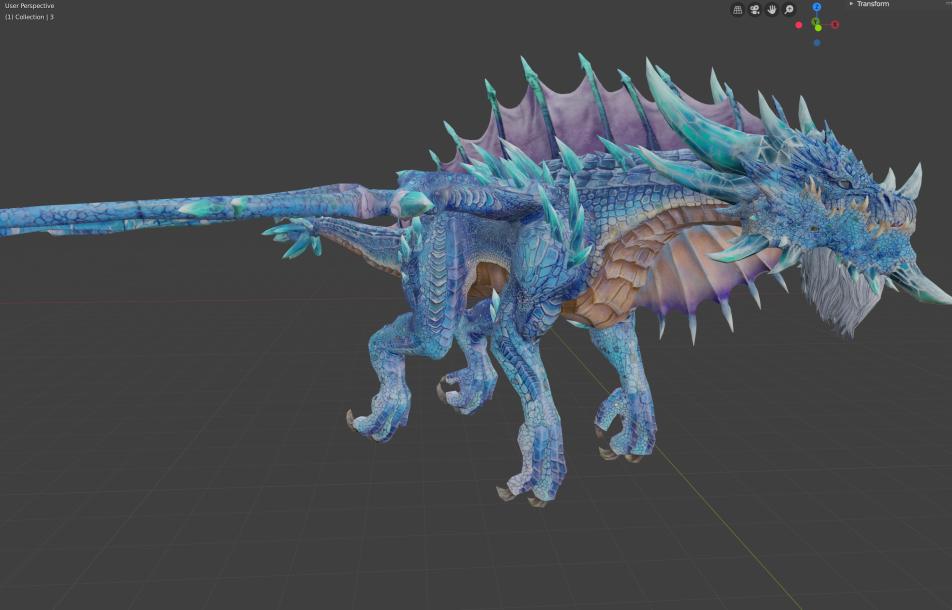Select the pan view hand icon
The image size is (952, 610).
click(772, 10)
